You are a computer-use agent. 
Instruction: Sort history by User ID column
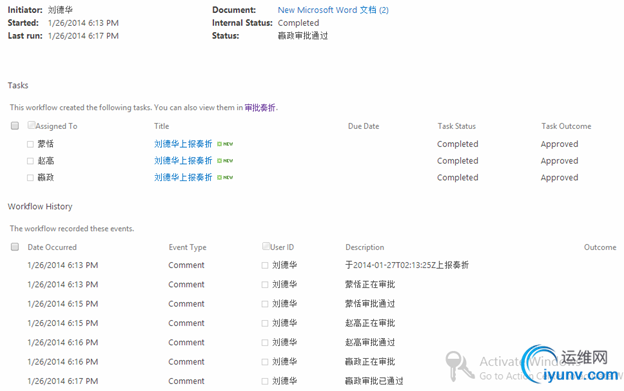click(x=282, y=247)
